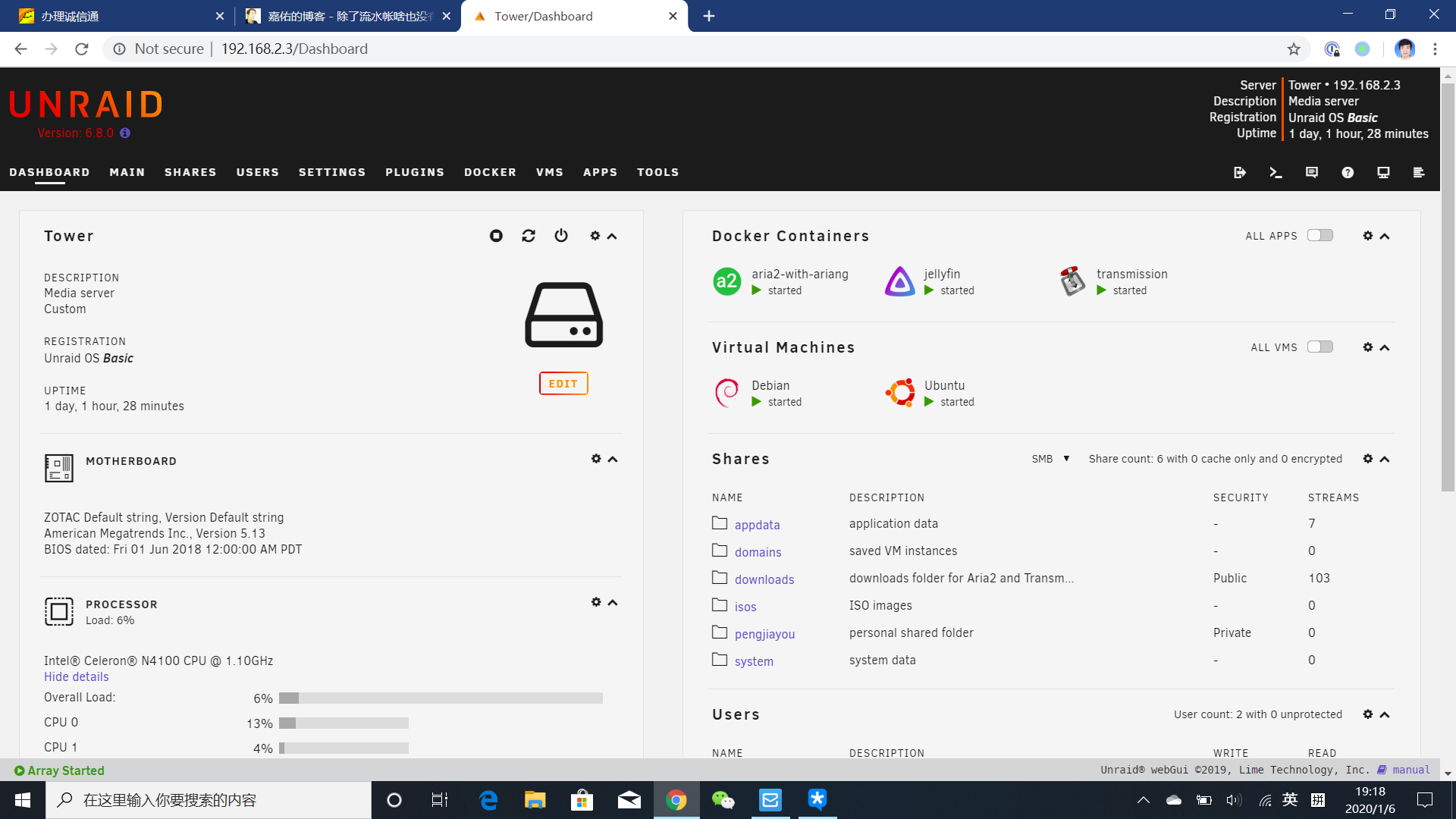
Task: Click the power shutdown icon
Action: point(561,236)
